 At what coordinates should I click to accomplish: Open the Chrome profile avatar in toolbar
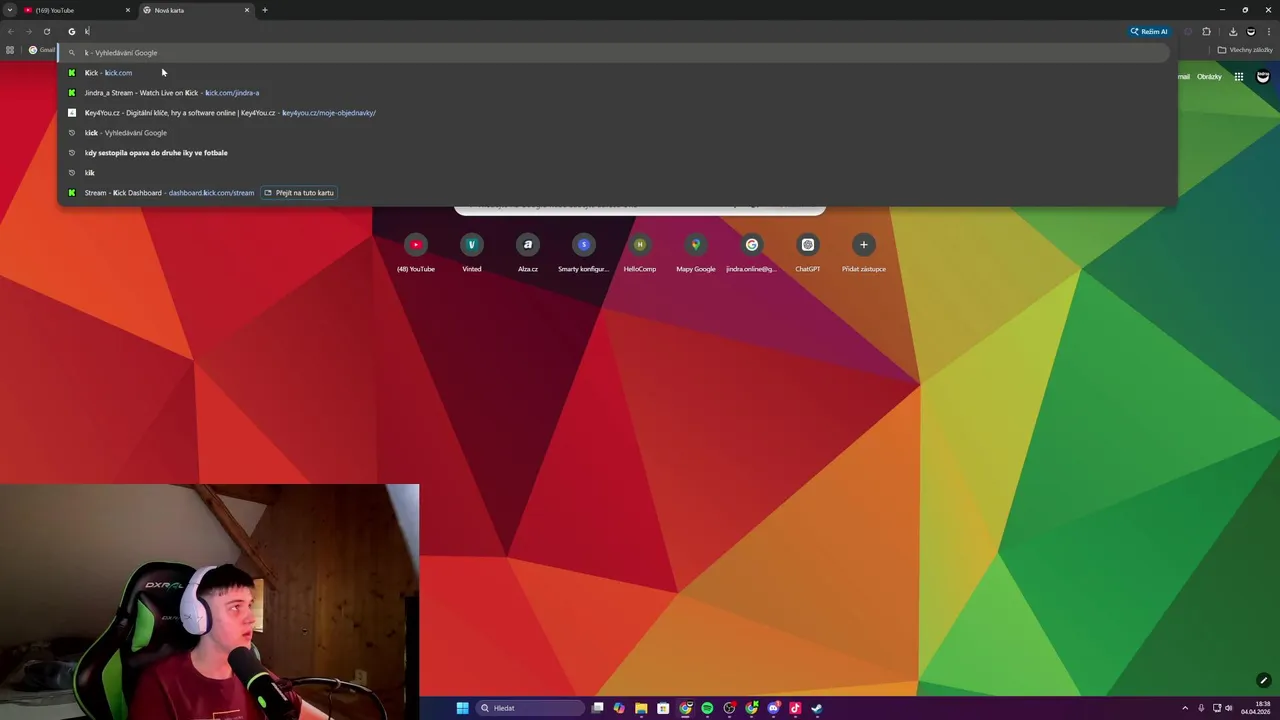1250,31
